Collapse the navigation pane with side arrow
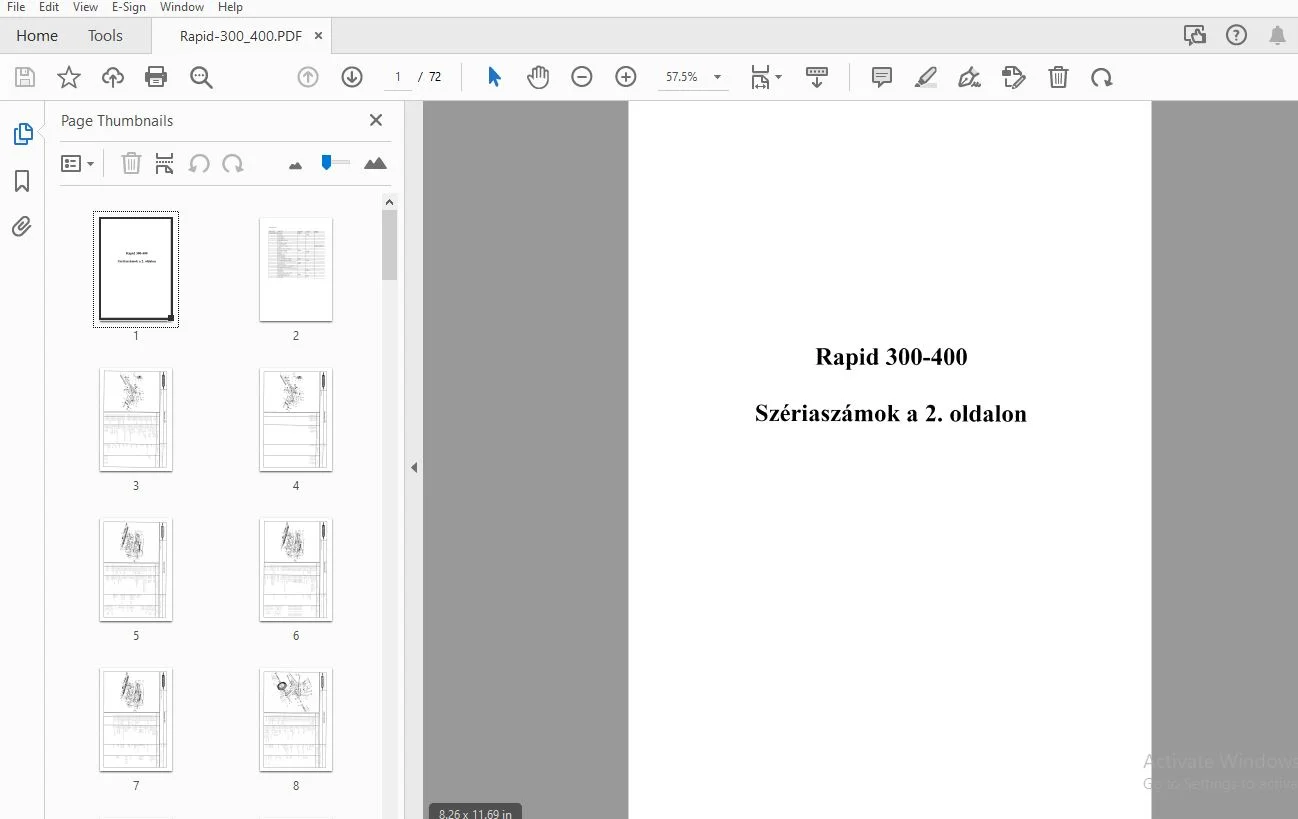The height and width of the screenshot is (819, 1298). click(x=414, y=467)
